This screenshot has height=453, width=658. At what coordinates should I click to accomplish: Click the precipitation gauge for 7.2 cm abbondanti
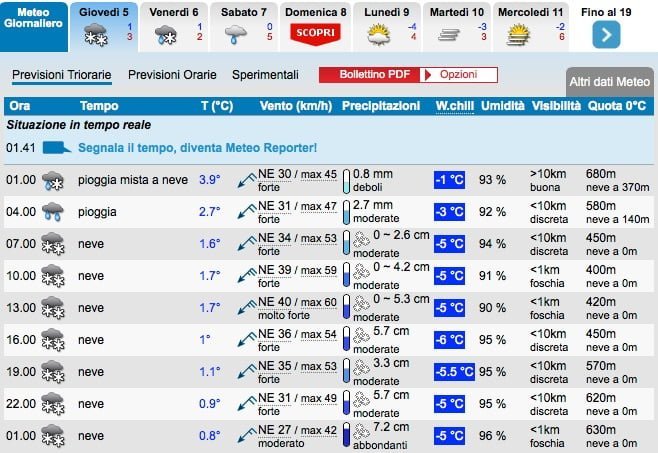tap(346, 435)
